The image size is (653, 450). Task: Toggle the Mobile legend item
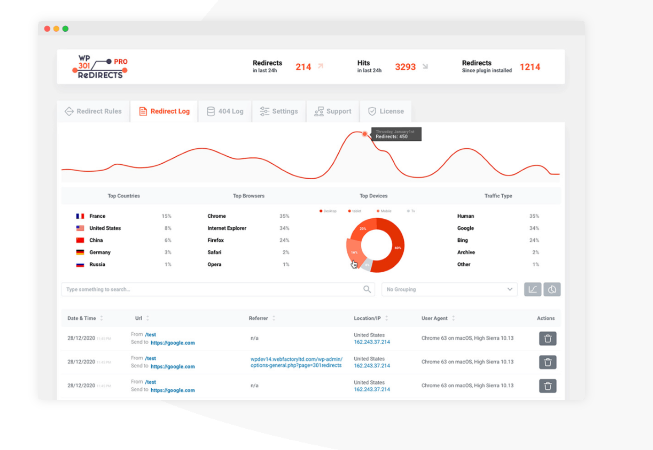pyautogui.click(x=384, y=211)
